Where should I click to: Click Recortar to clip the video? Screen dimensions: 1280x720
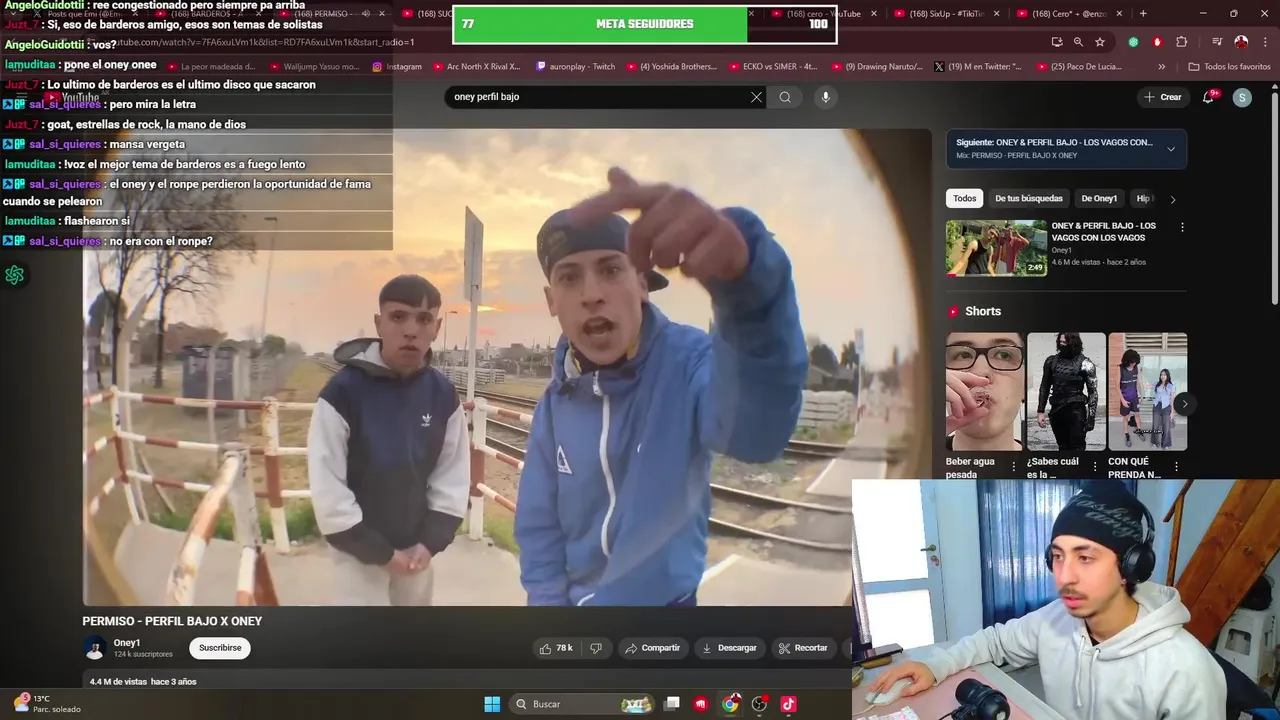(x=803, y=648)
